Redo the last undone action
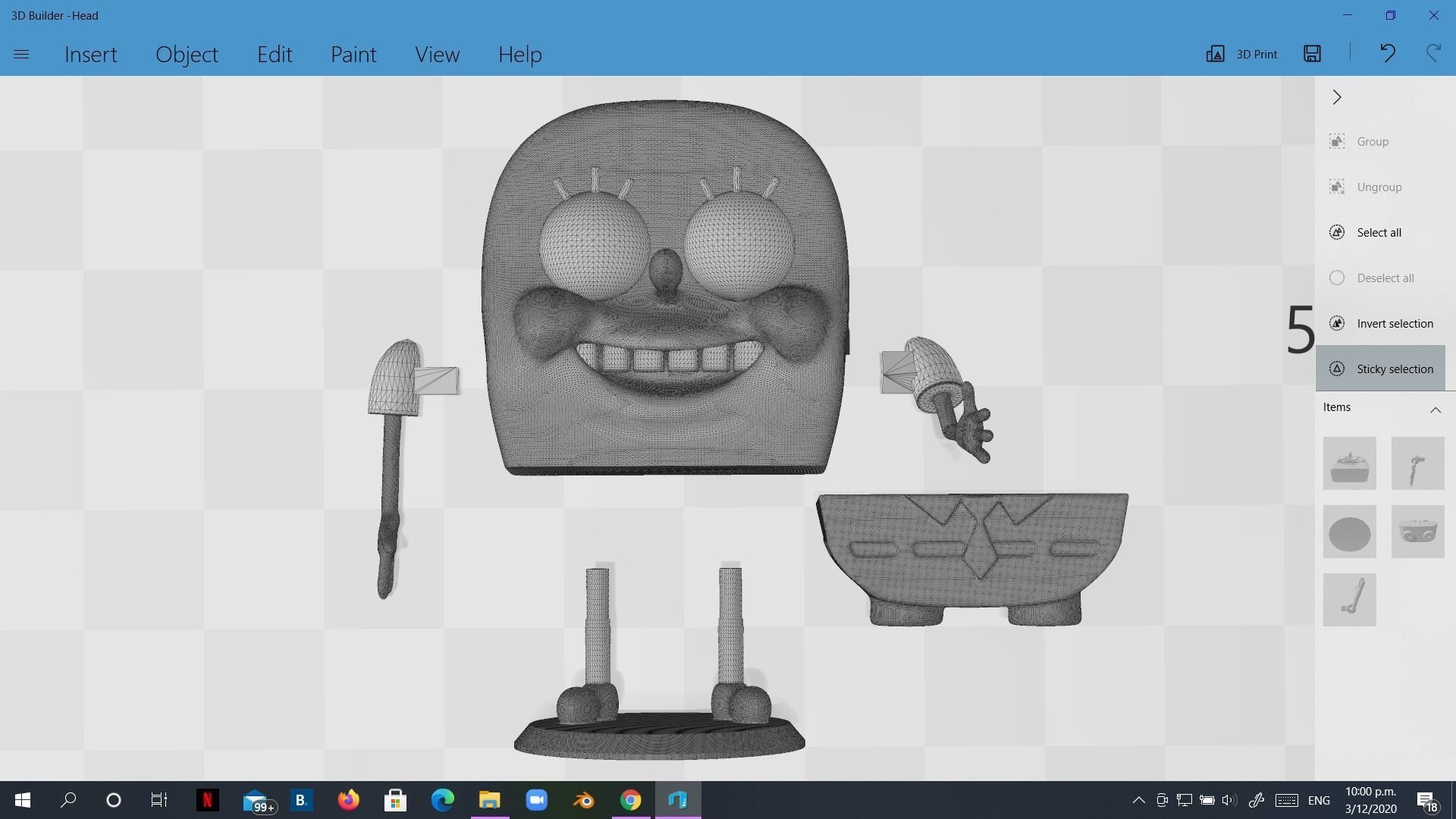 (1433, 53)
